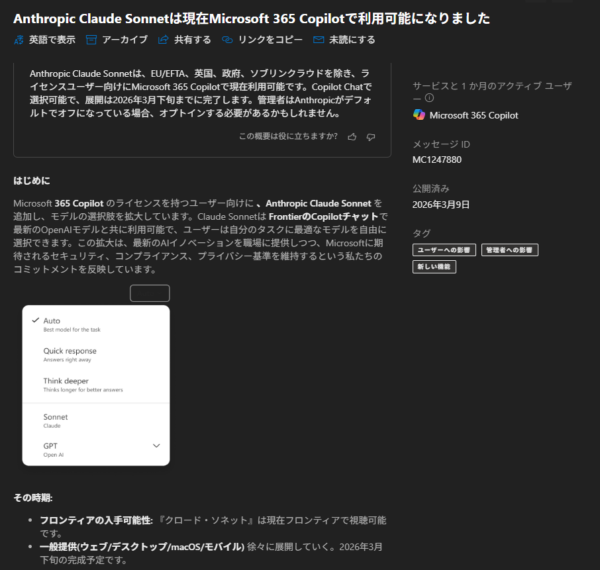
Task: Click the info icon beside アクティブ ユーザー
Action: click(x=430, y=99)
